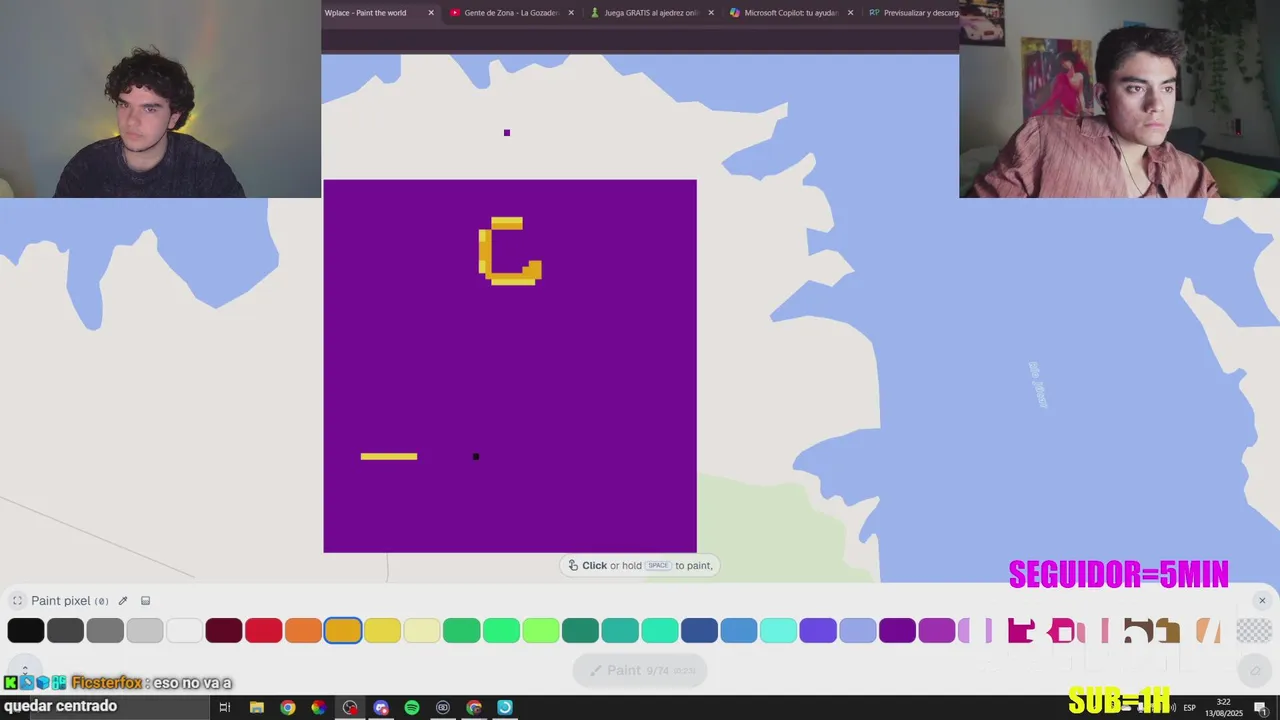Open the notification center icon

tap(1259, 707)
